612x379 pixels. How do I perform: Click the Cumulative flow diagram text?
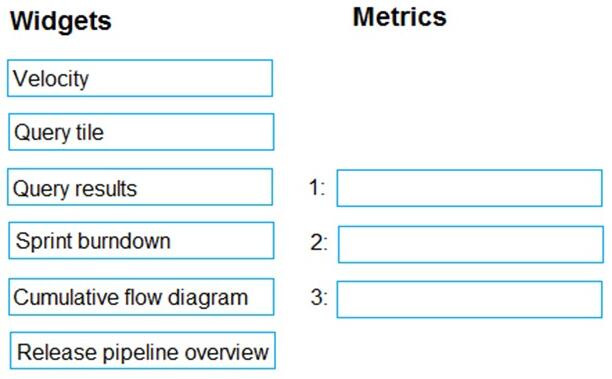[131, 298]
